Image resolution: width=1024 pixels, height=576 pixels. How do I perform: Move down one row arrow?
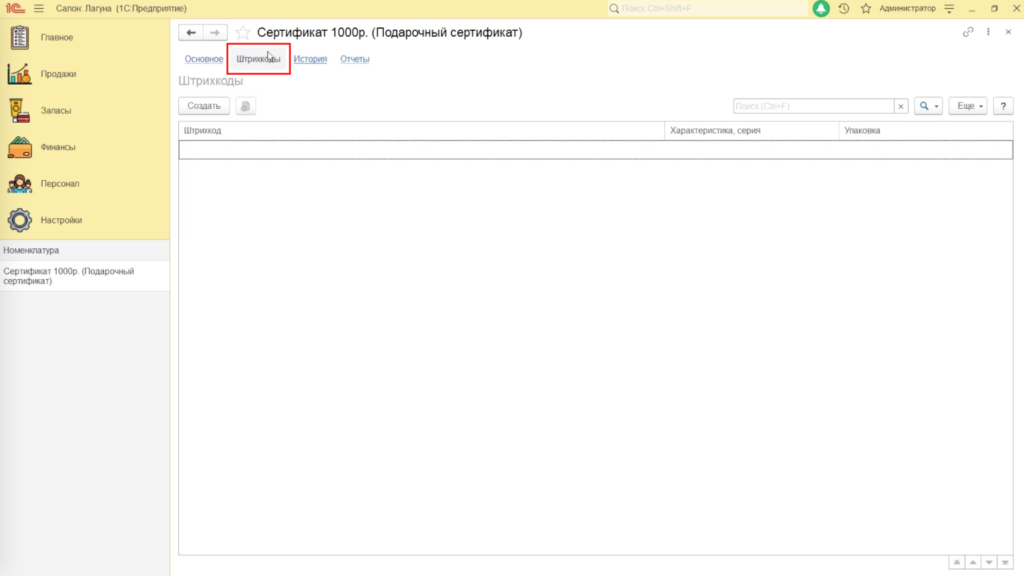989,562
